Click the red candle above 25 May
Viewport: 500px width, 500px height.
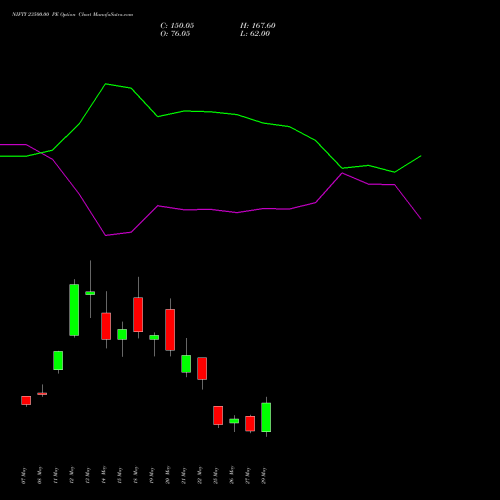(x=218, y=415)
